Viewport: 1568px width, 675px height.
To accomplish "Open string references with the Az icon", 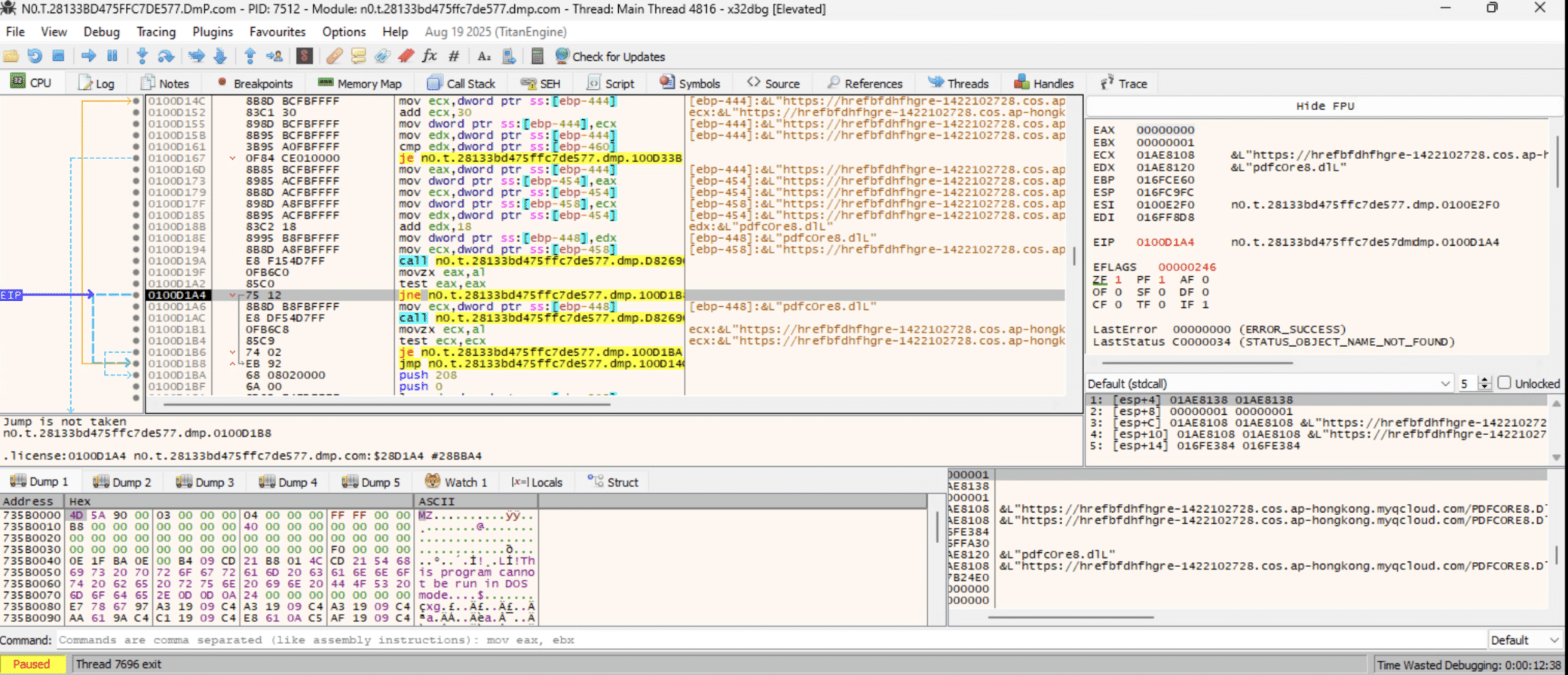I will [x=484, y=57].
